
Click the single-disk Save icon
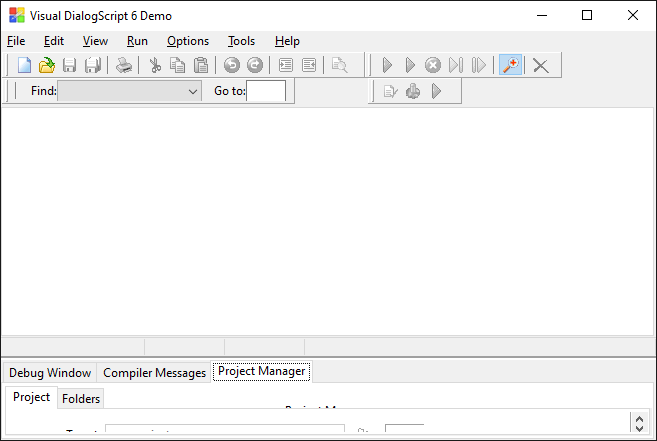tap(69, 65)
